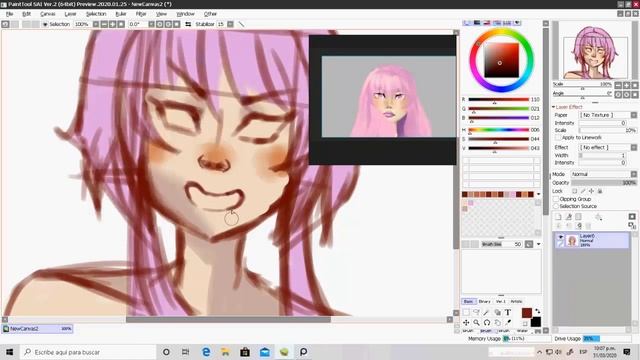
Task: Open the Layer menu
Action: click(70, 14)
